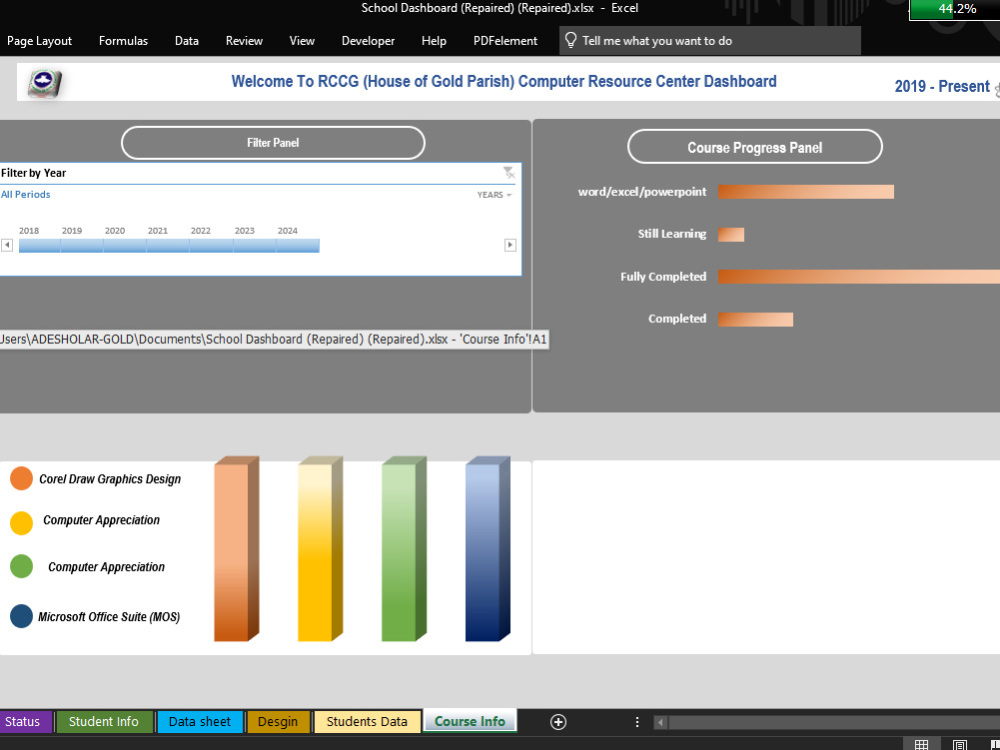Switch to the Status sheet tab
Image resolution: width=1000 pixels, height=750 pixels.
(x=24, y=722)
